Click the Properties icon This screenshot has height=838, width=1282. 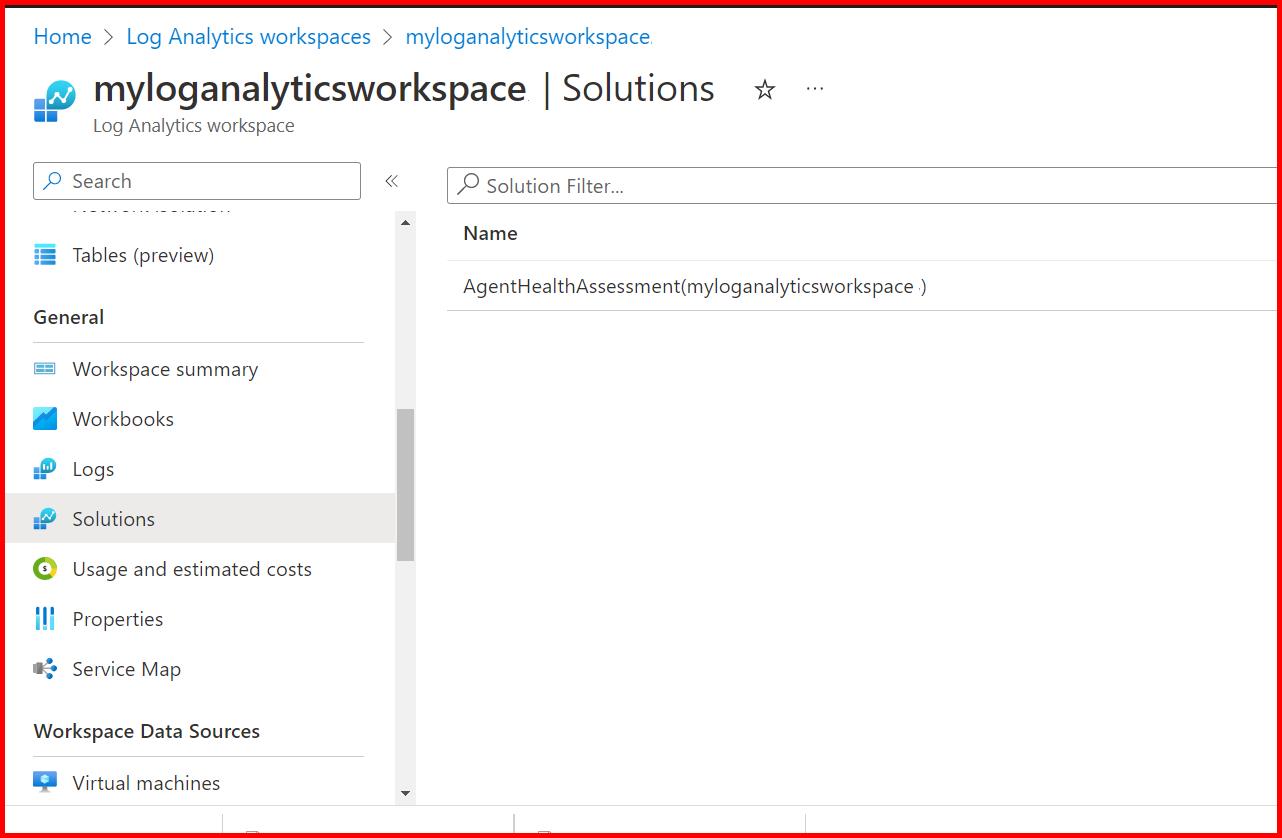pos(45,619)
